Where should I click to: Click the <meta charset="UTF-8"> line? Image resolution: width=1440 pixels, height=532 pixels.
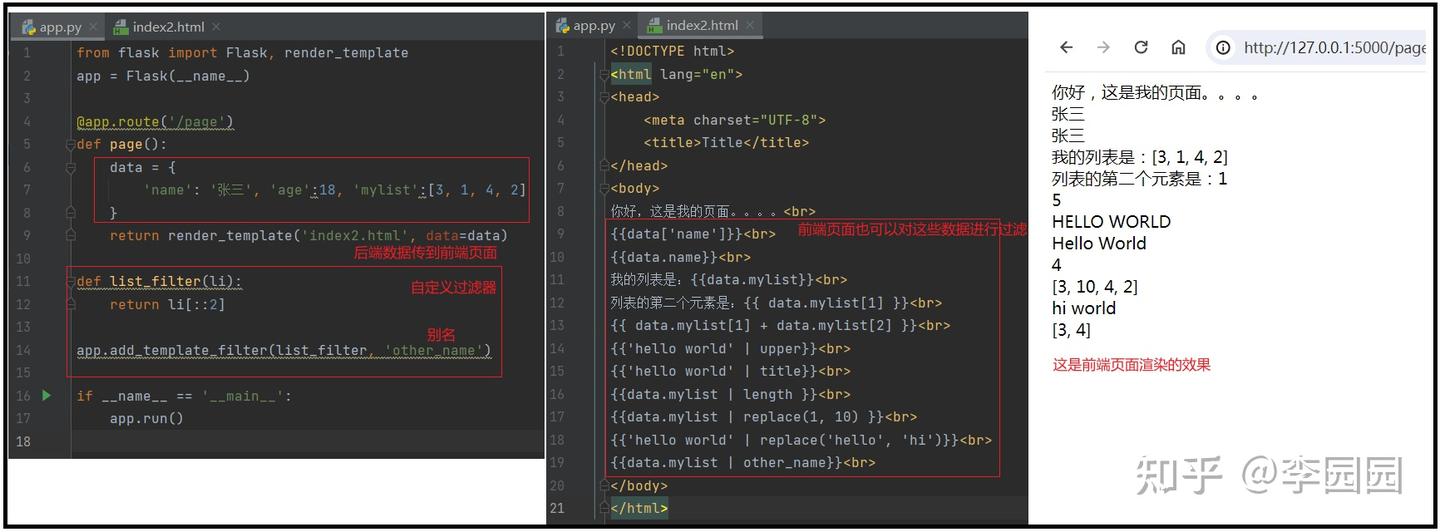735,120
